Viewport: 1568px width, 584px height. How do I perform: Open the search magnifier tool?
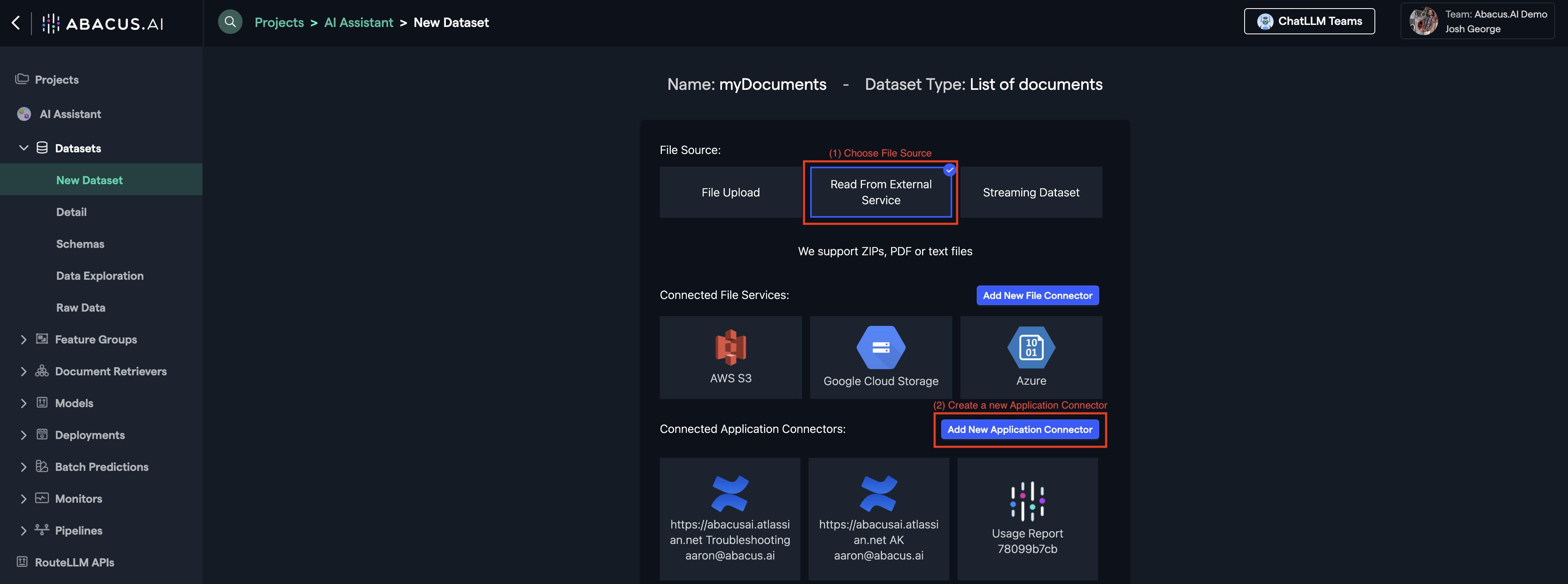coord(230,21)
